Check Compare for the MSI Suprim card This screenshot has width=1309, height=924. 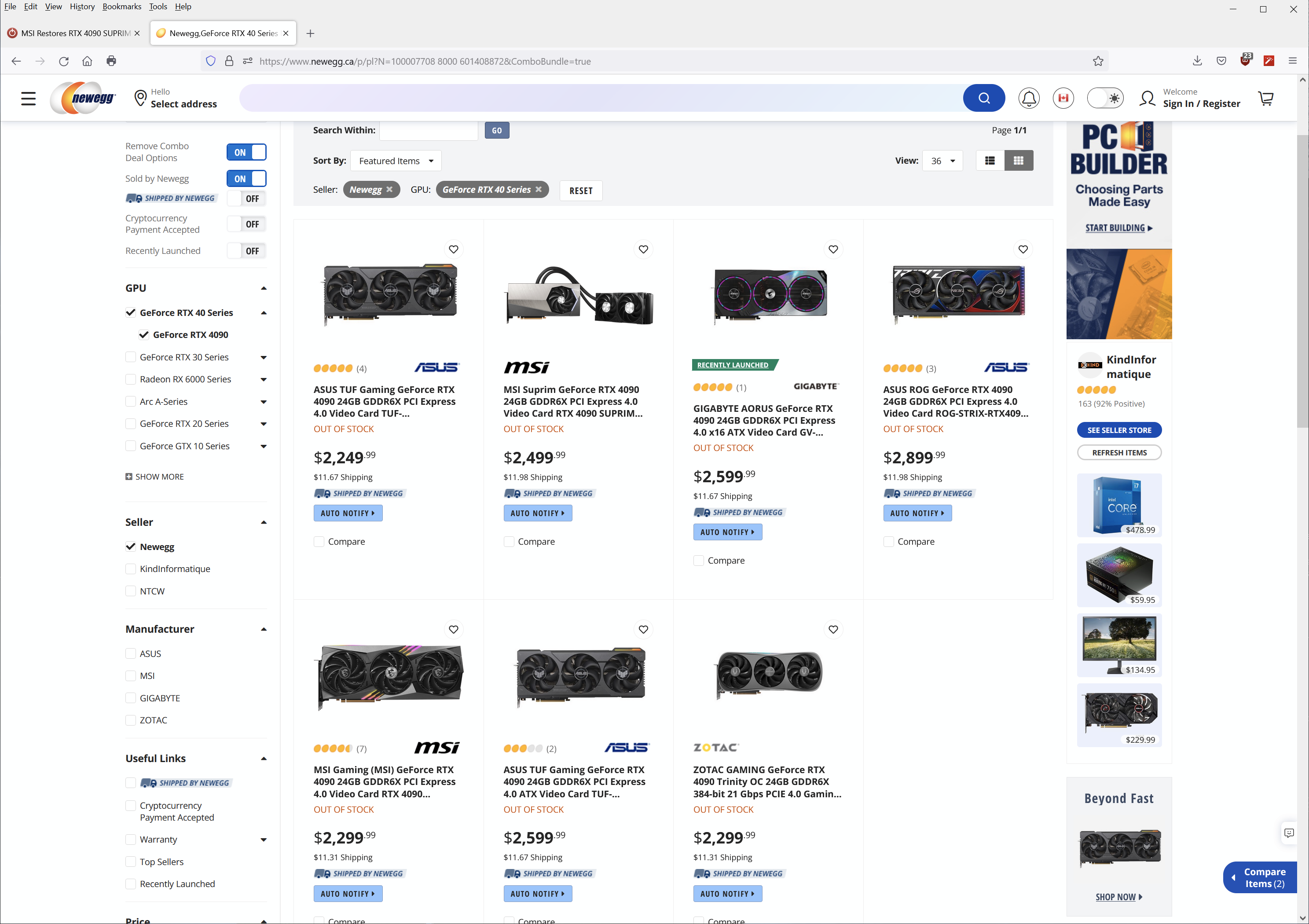pos(509,542)
